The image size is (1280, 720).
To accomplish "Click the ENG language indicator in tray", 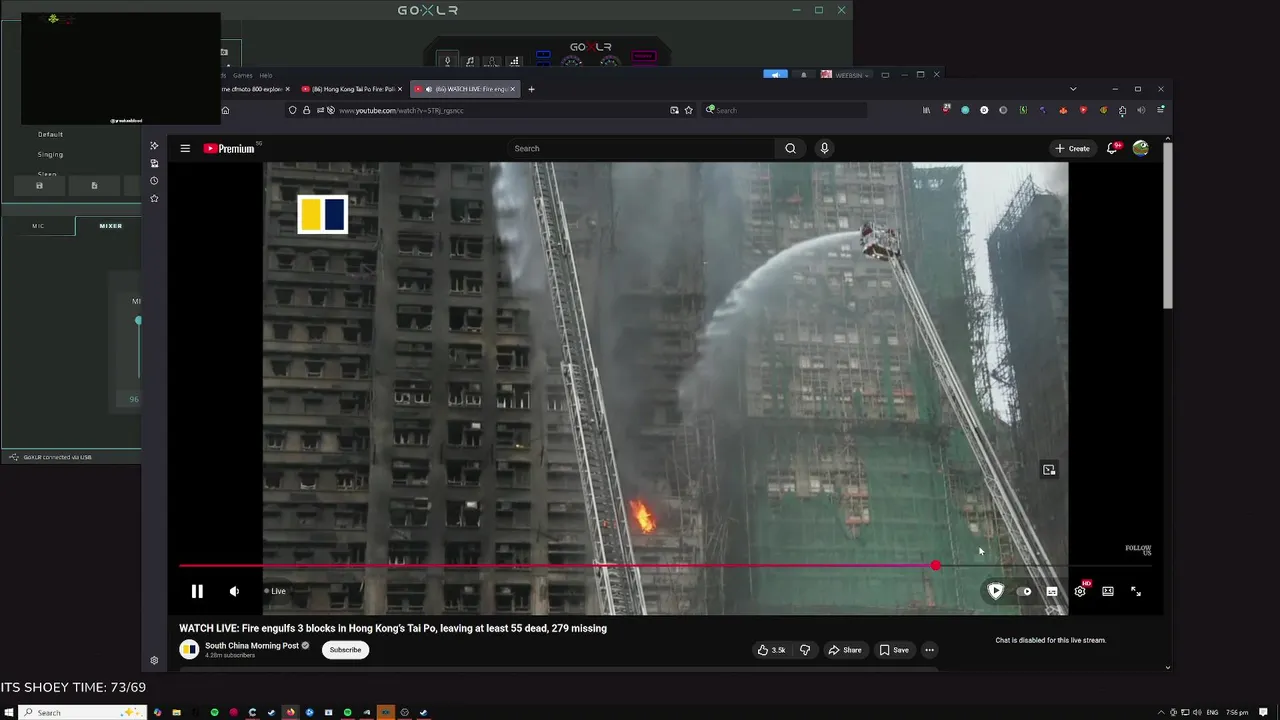I will pos(1212,712).
